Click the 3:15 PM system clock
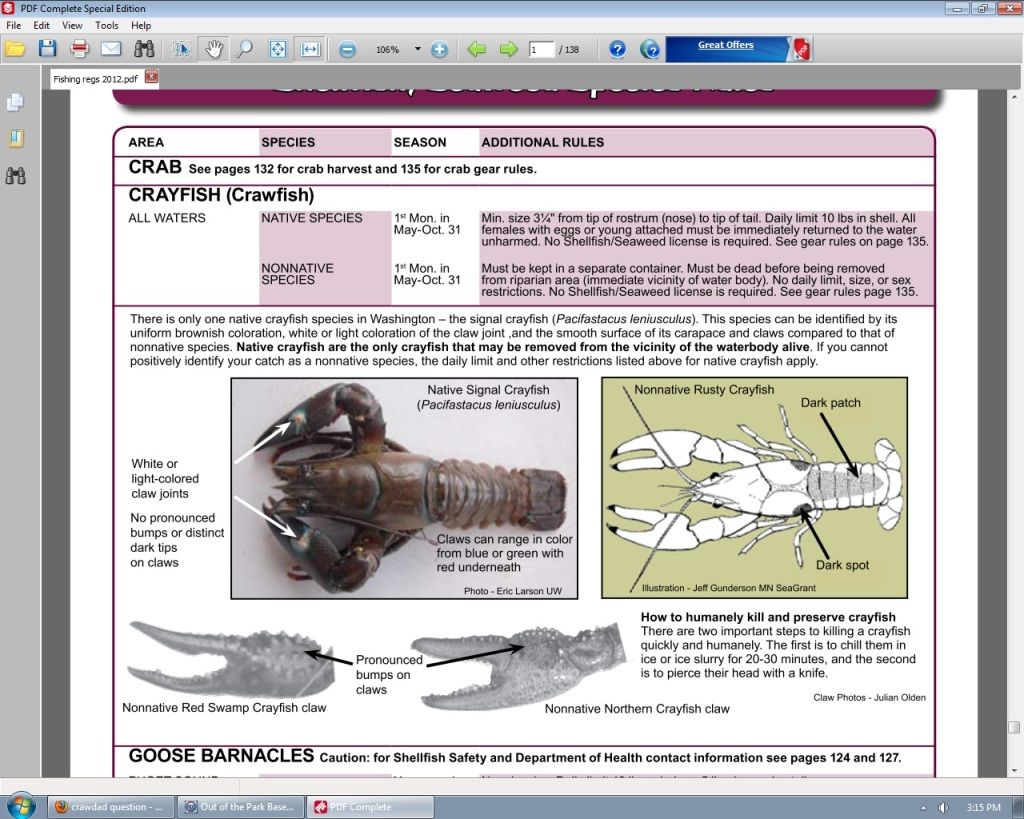 [984, 807]
